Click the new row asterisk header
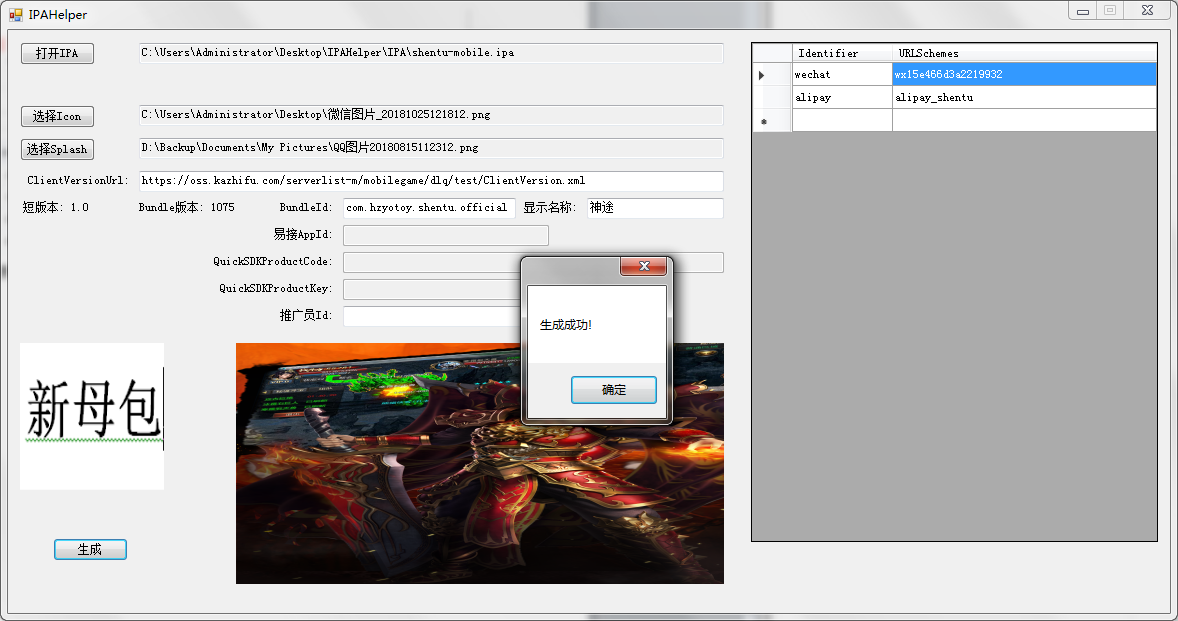 pyautogui.click(x=772, y=121)
